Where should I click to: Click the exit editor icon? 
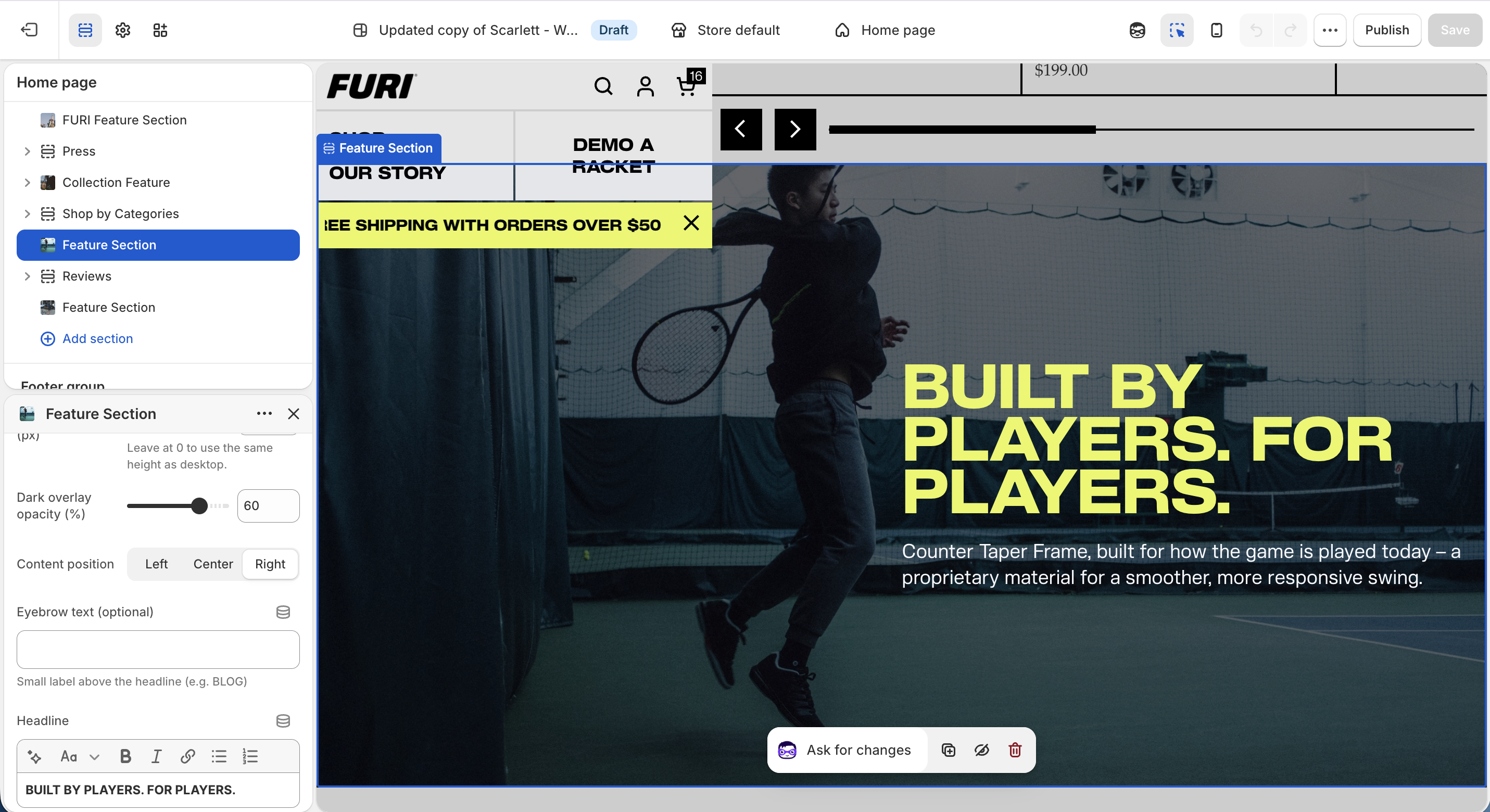[29, 30]
